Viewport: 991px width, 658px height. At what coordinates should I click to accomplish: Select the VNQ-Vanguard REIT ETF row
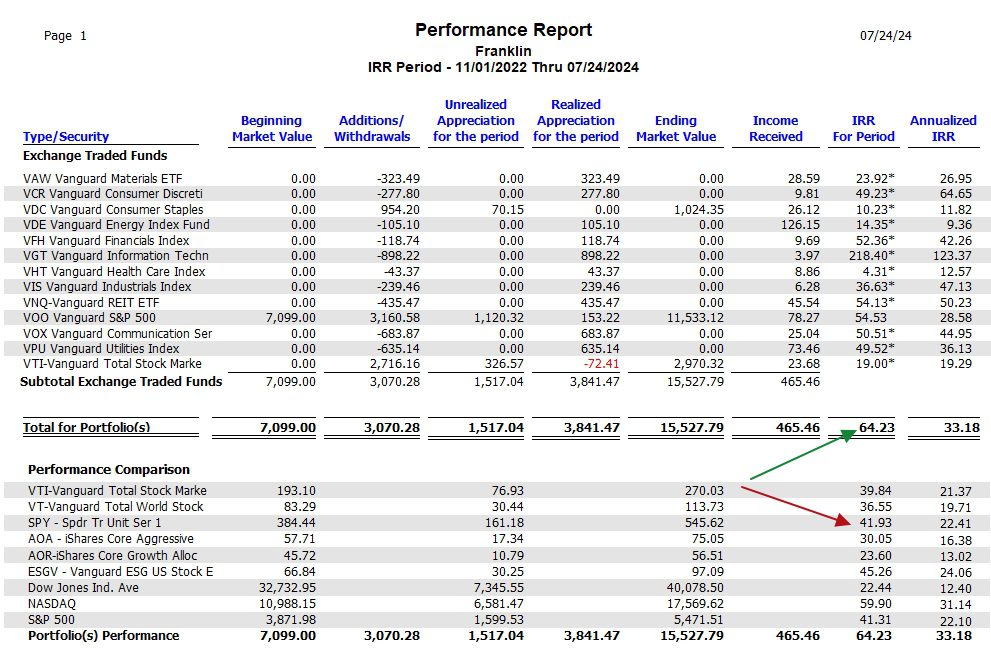497,302
